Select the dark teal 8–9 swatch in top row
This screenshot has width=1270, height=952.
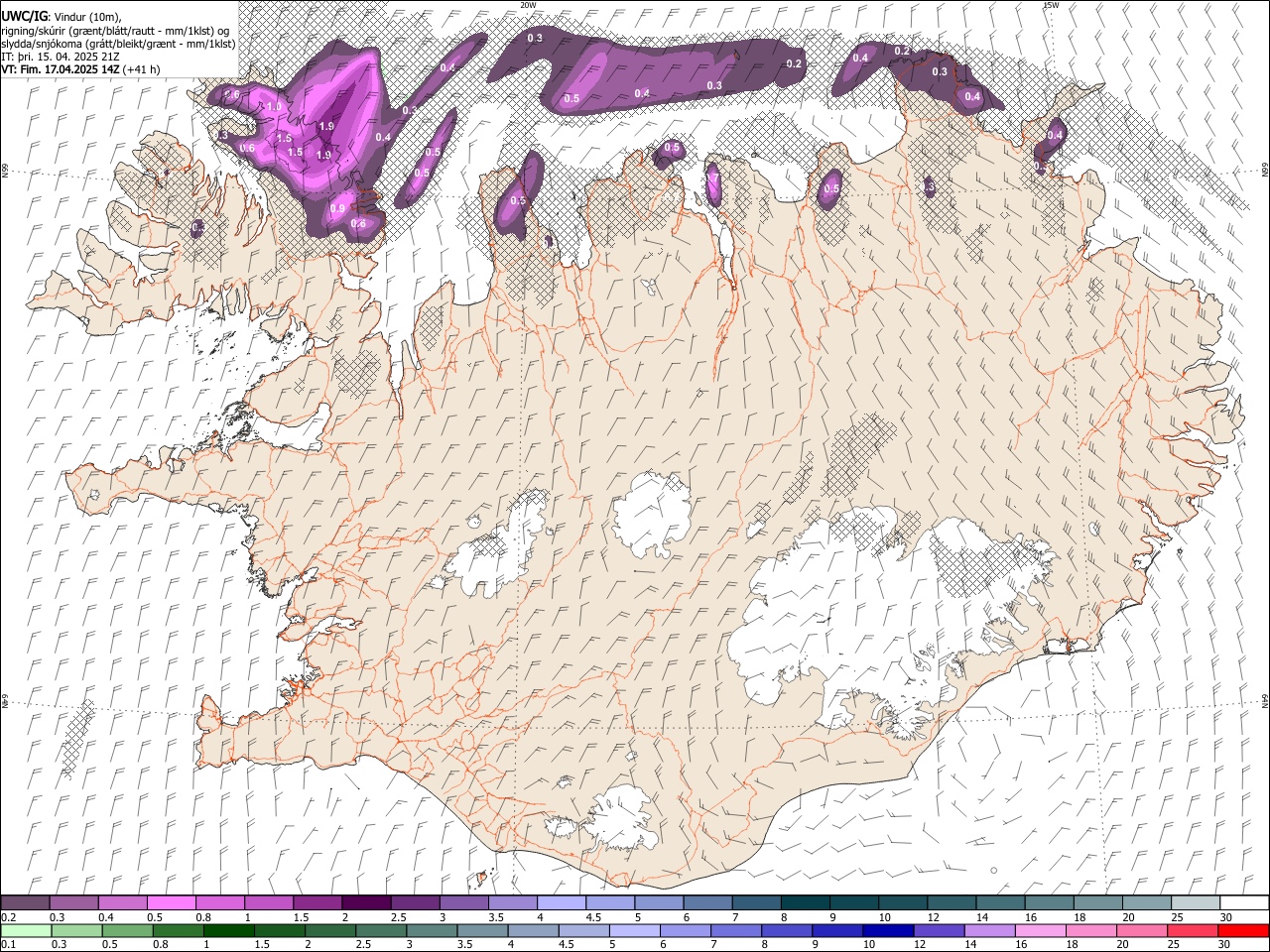pyautogui.click(x=804, y=903)
